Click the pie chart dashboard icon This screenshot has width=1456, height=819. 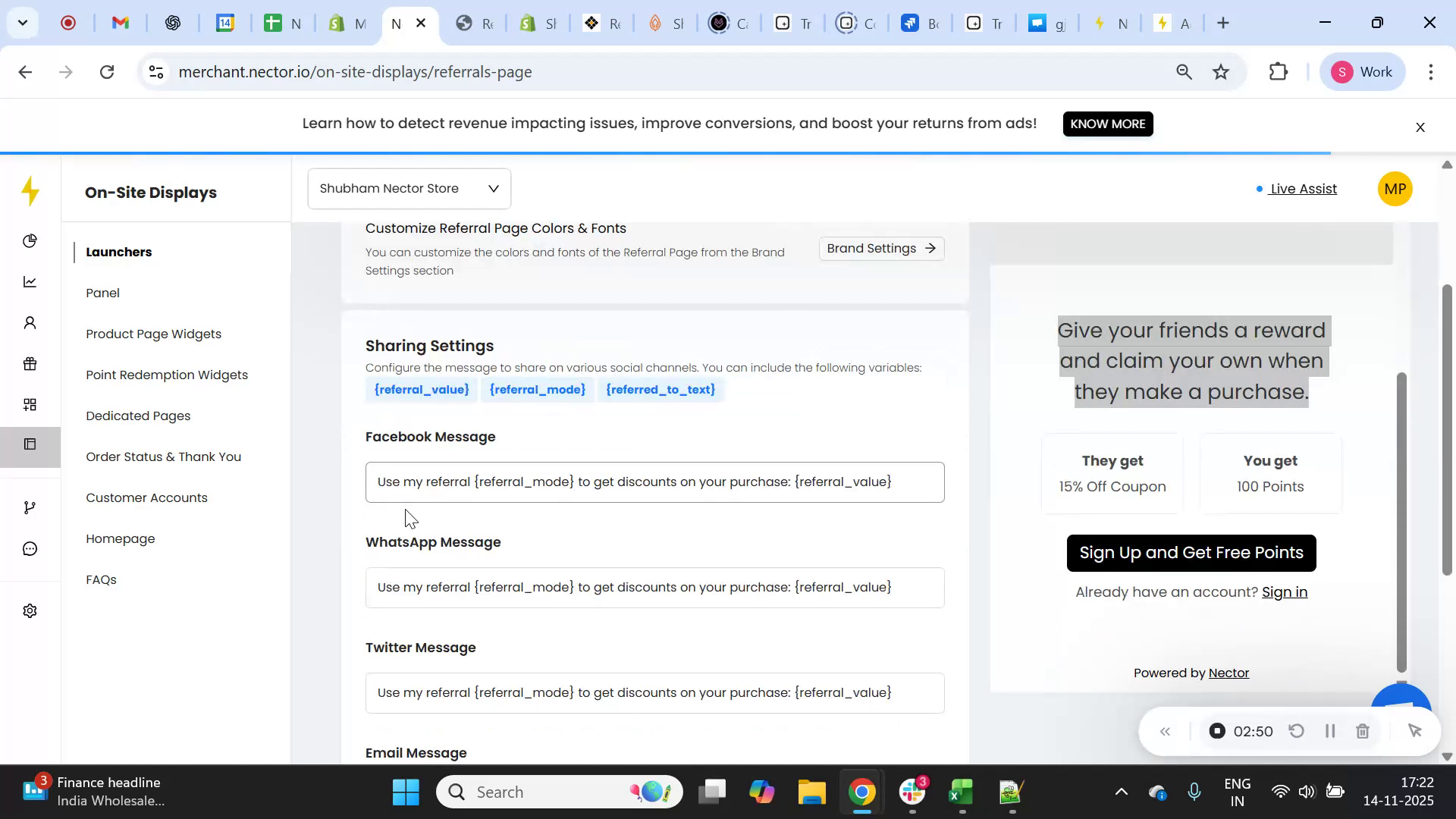(30, 241)
